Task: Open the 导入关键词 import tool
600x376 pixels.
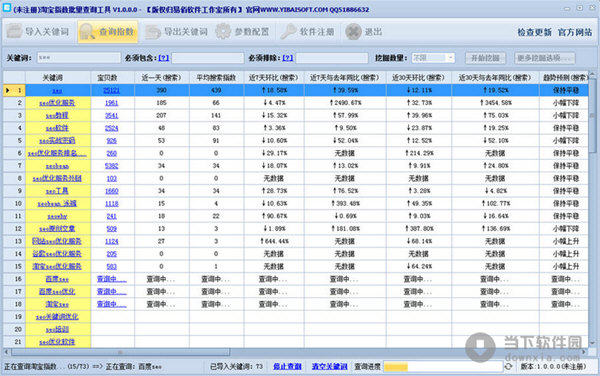Action: 38,32
